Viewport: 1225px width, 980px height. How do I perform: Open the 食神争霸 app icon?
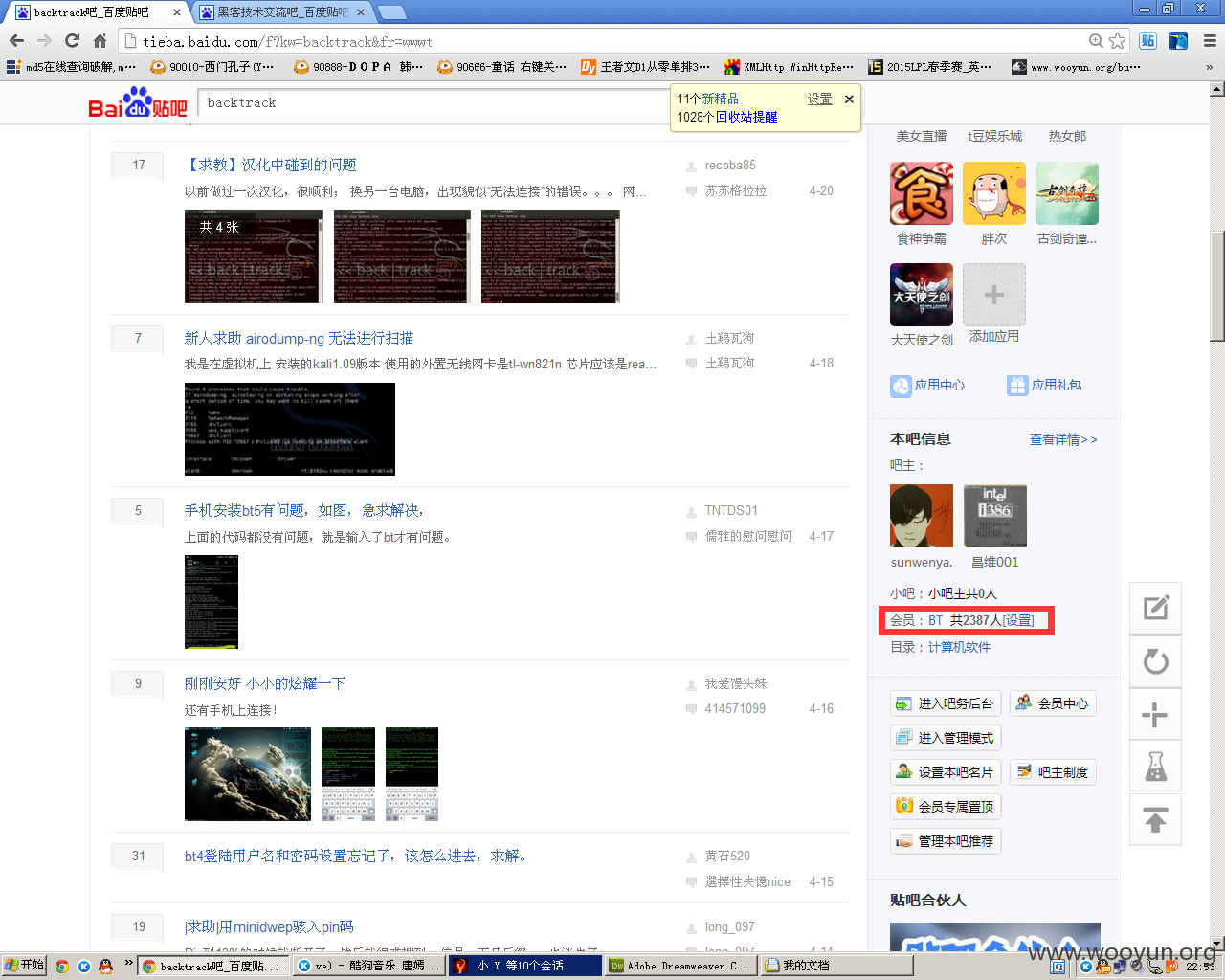click(x=922, y=193)
